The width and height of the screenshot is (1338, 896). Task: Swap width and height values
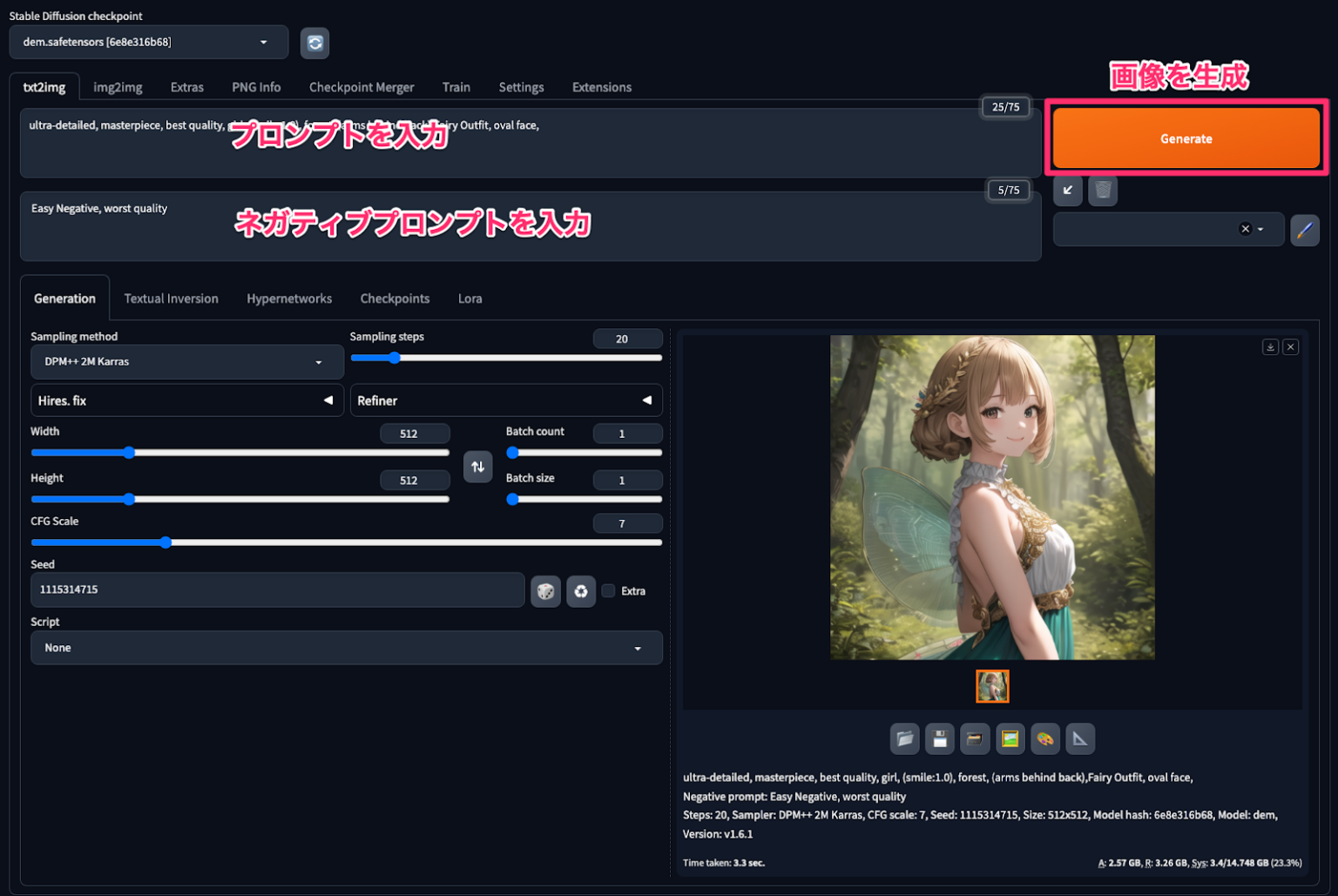pyautogui.click(x=477, y=467)
